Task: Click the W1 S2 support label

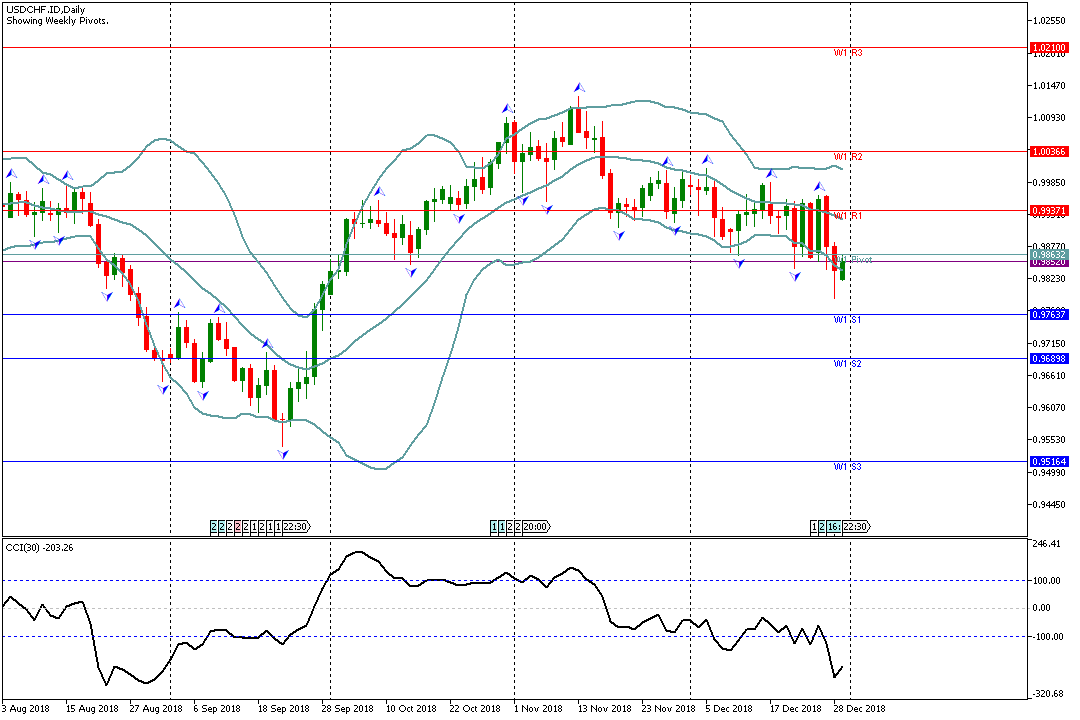Action: pos(848,364)
